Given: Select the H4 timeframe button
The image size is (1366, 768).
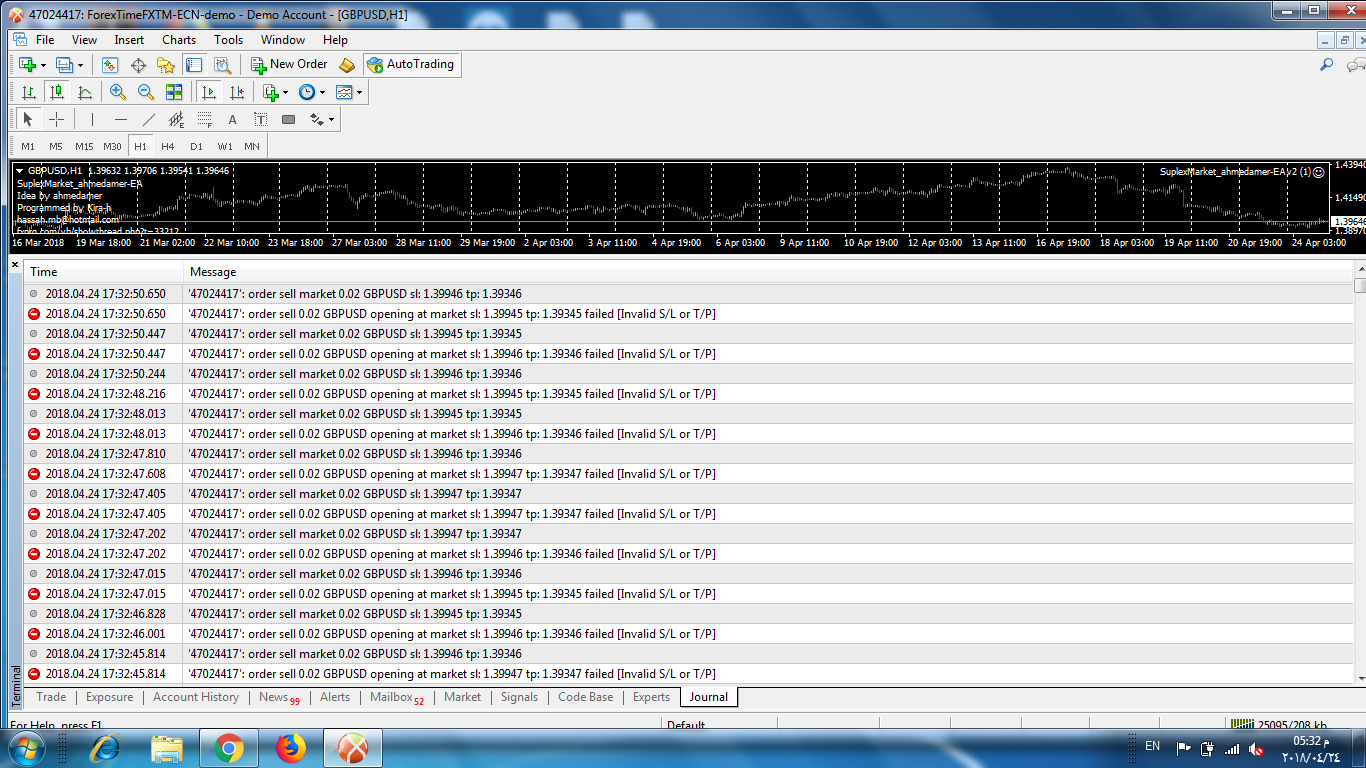Looking at the screenshot, I should tap(168, 146).
